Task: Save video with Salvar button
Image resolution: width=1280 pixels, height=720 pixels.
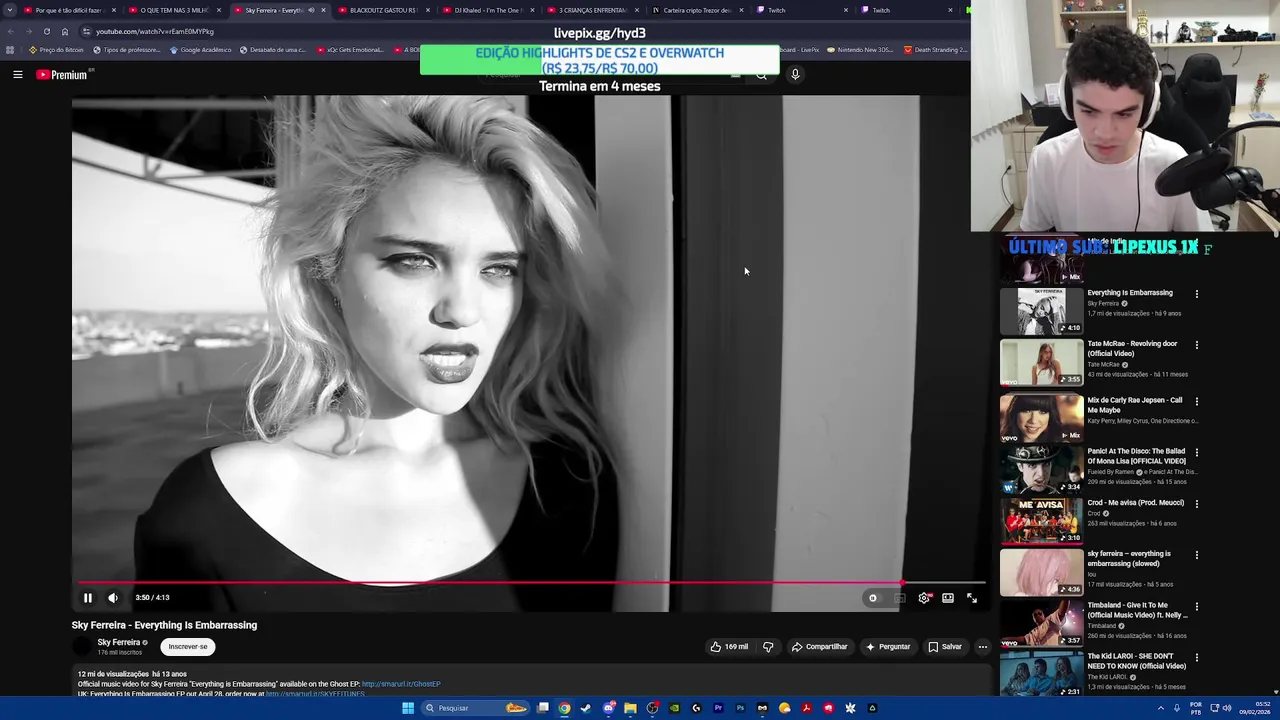Action: pyautogui.click(x=945, y=647)
